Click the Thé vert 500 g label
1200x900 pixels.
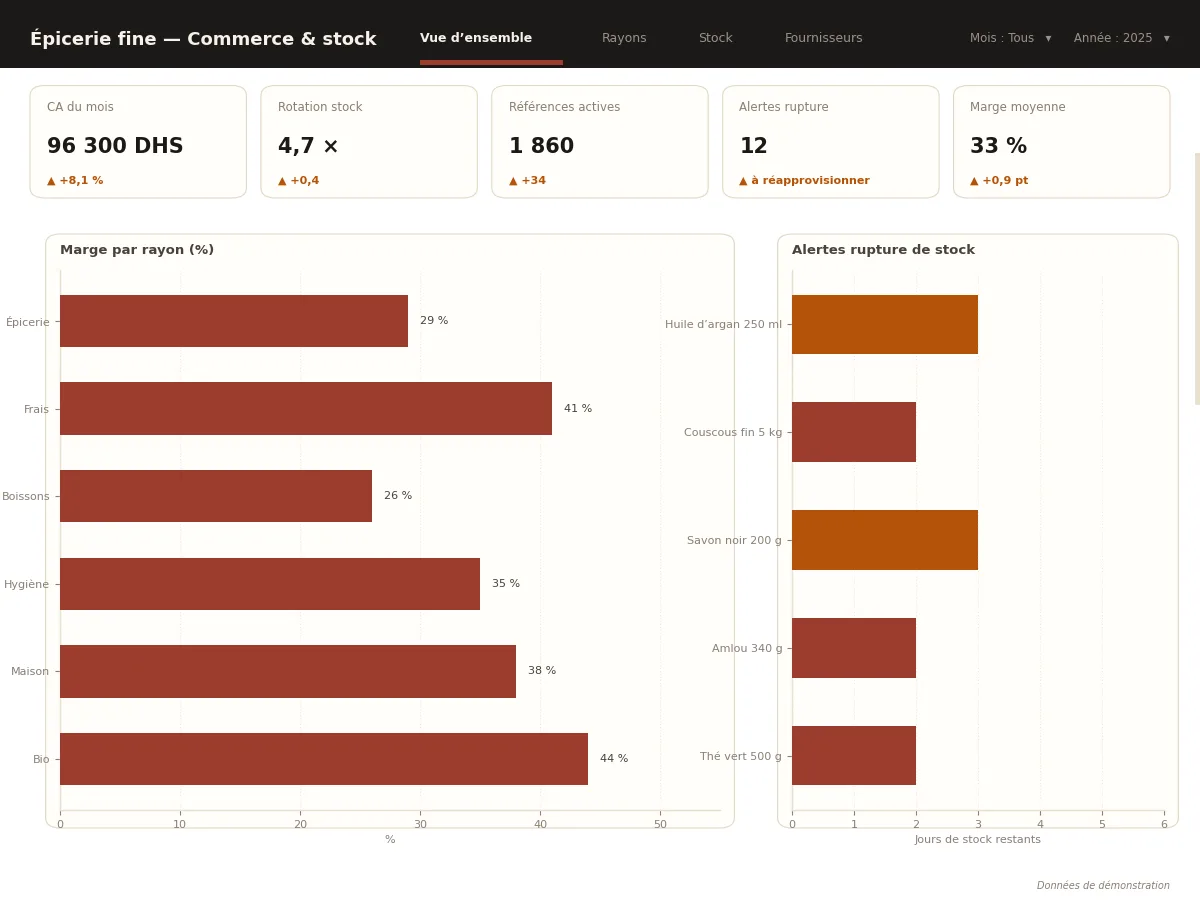(x=741, y=757)
